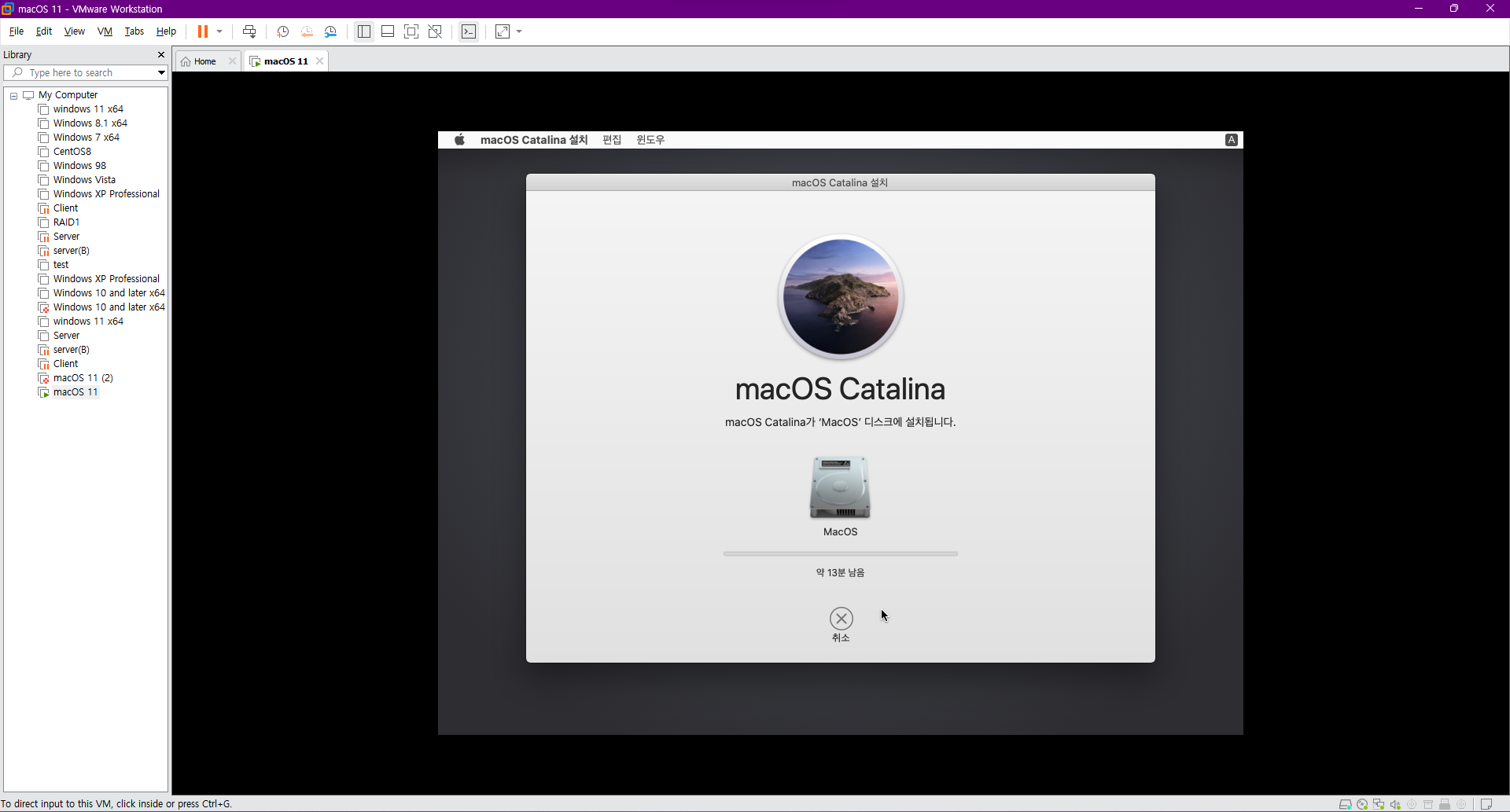Click the VMware Workstation title icon
The height and width of the screenshot is (812, 1510).
tap(8, 9)
